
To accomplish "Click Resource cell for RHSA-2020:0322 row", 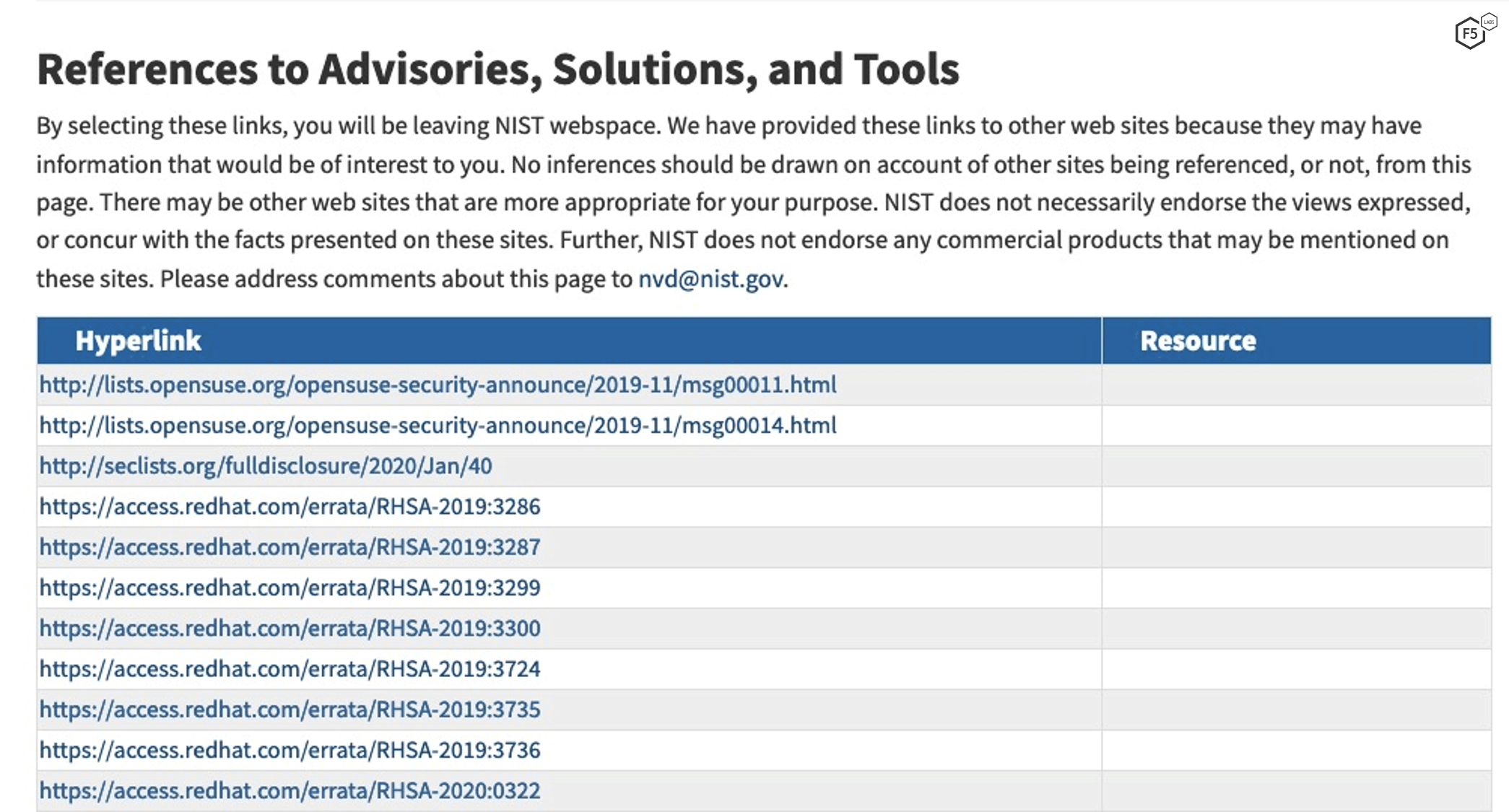I will click(1296, 790).
